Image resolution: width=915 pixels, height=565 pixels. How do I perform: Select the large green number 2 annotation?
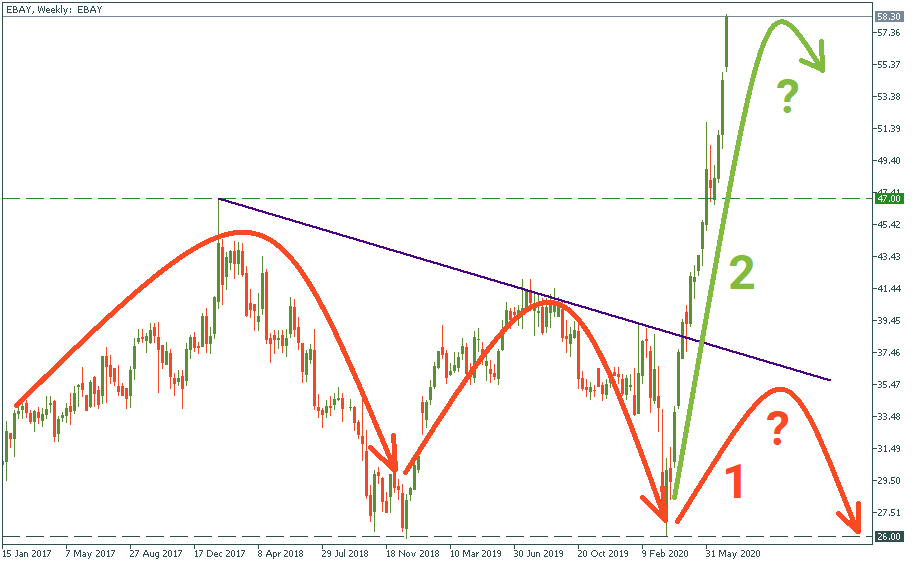coord(741,274)
